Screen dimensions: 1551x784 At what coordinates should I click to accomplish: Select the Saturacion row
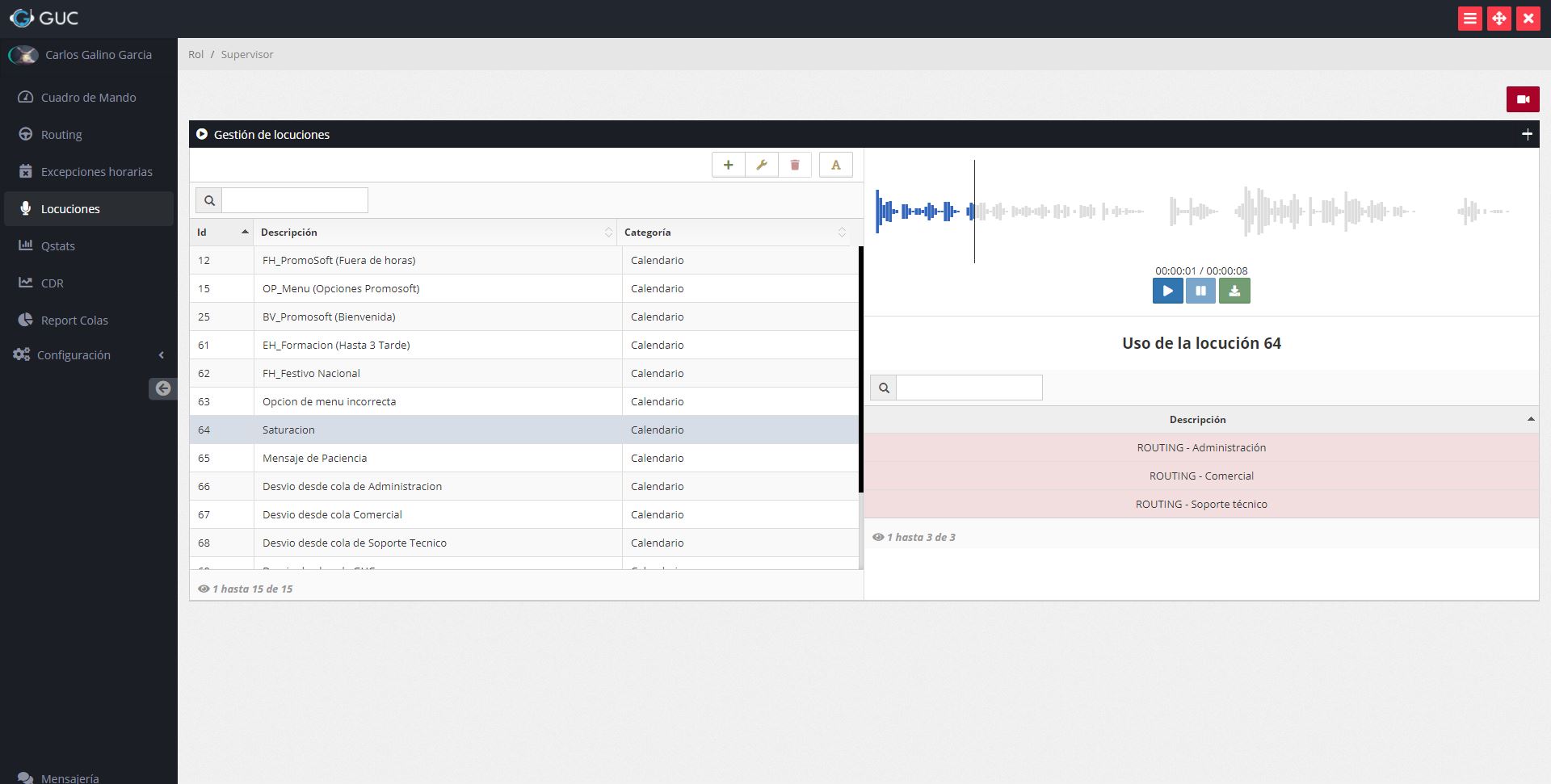524,430
